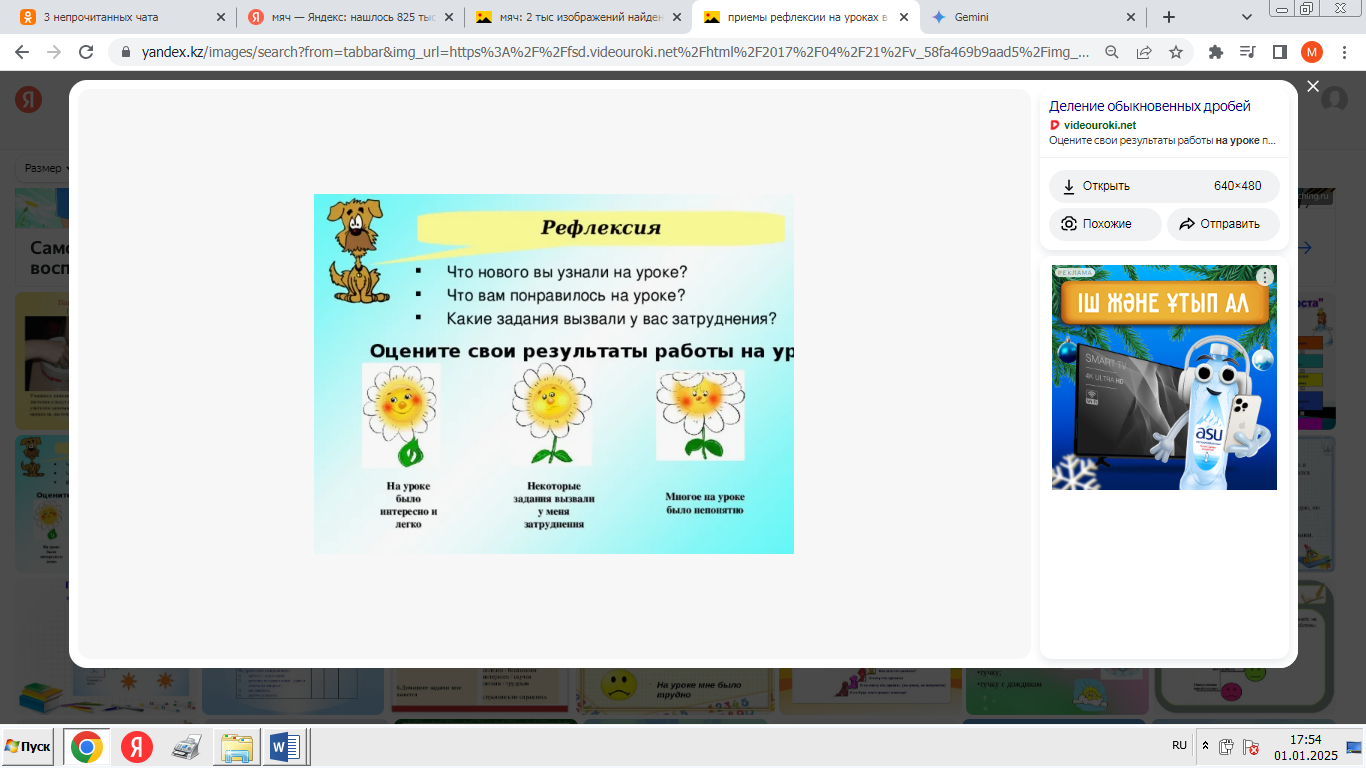Go forward to the next page
This screenshot has height=768, width=1366.
(54, 52)
